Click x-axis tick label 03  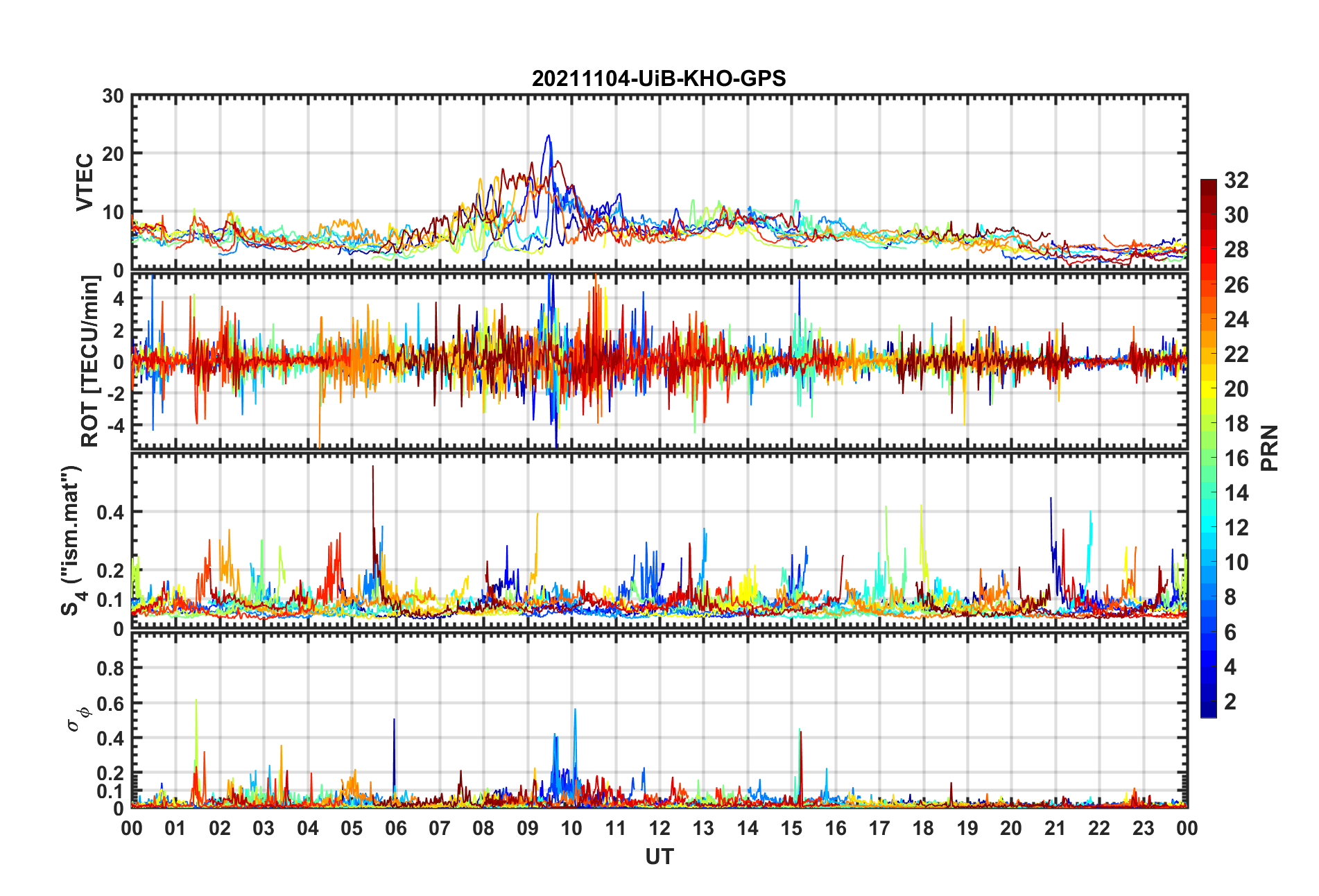[x=264, y=828]
